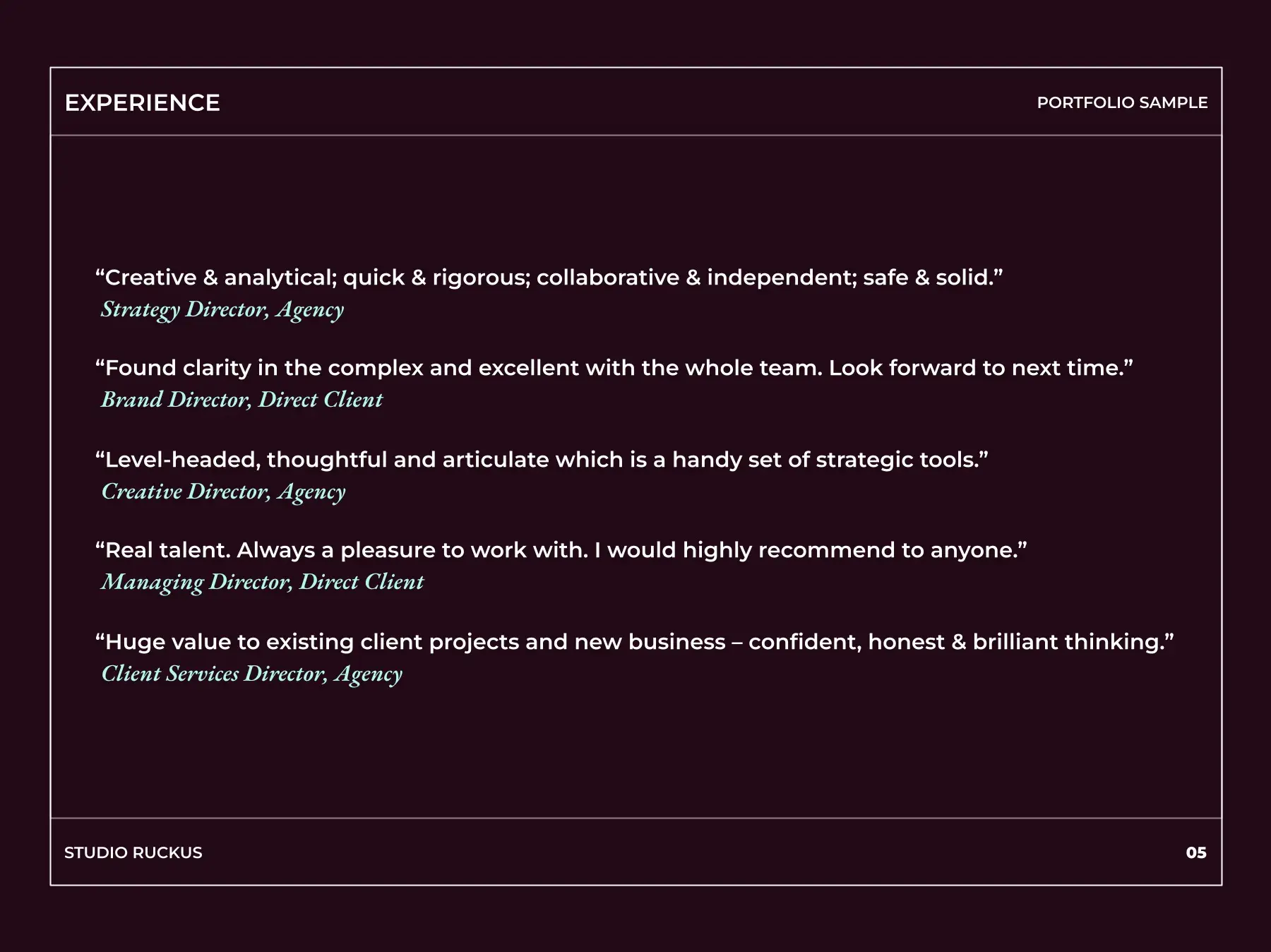Click the 'Strategy Director, Agency' attribution
This screenshot has height=952, width=1271.
[222, 309]
